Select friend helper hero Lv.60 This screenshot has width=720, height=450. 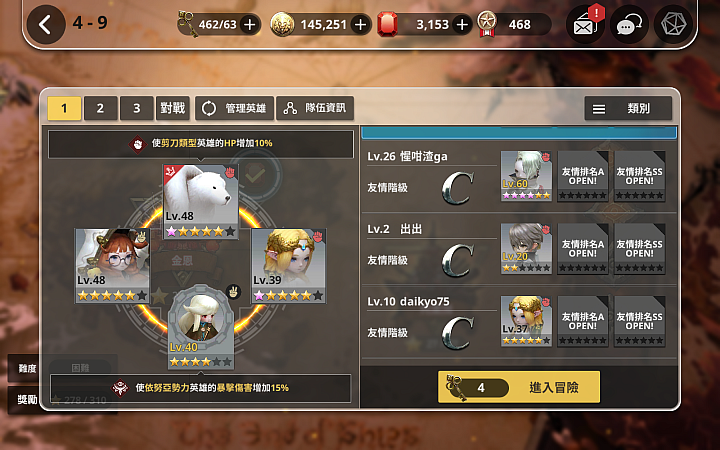coord(526,176)
